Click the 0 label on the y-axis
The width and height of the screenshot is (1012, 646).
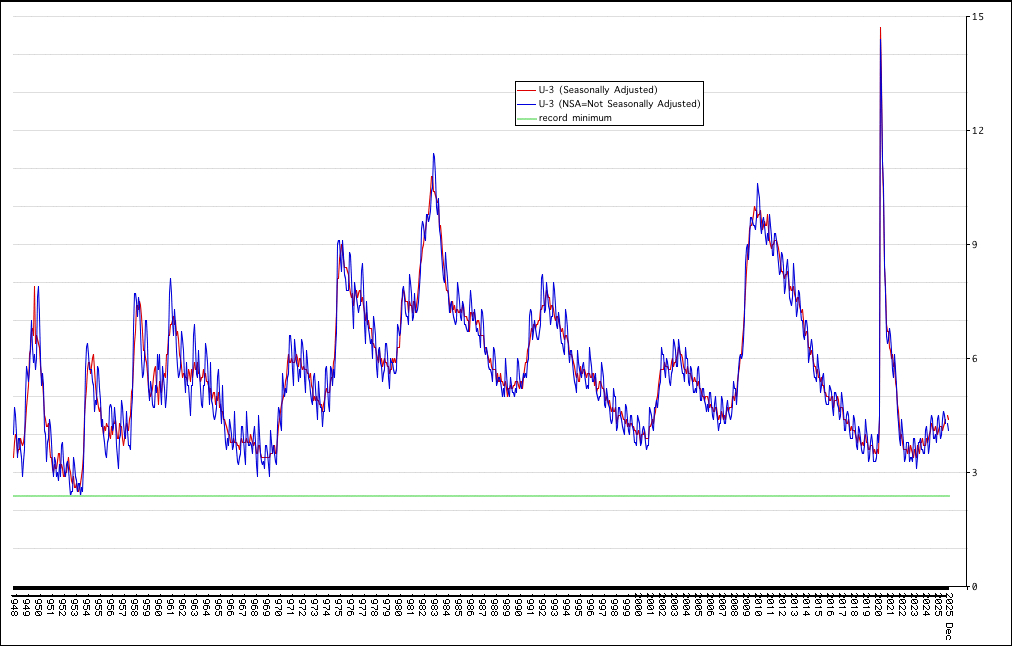974,587
